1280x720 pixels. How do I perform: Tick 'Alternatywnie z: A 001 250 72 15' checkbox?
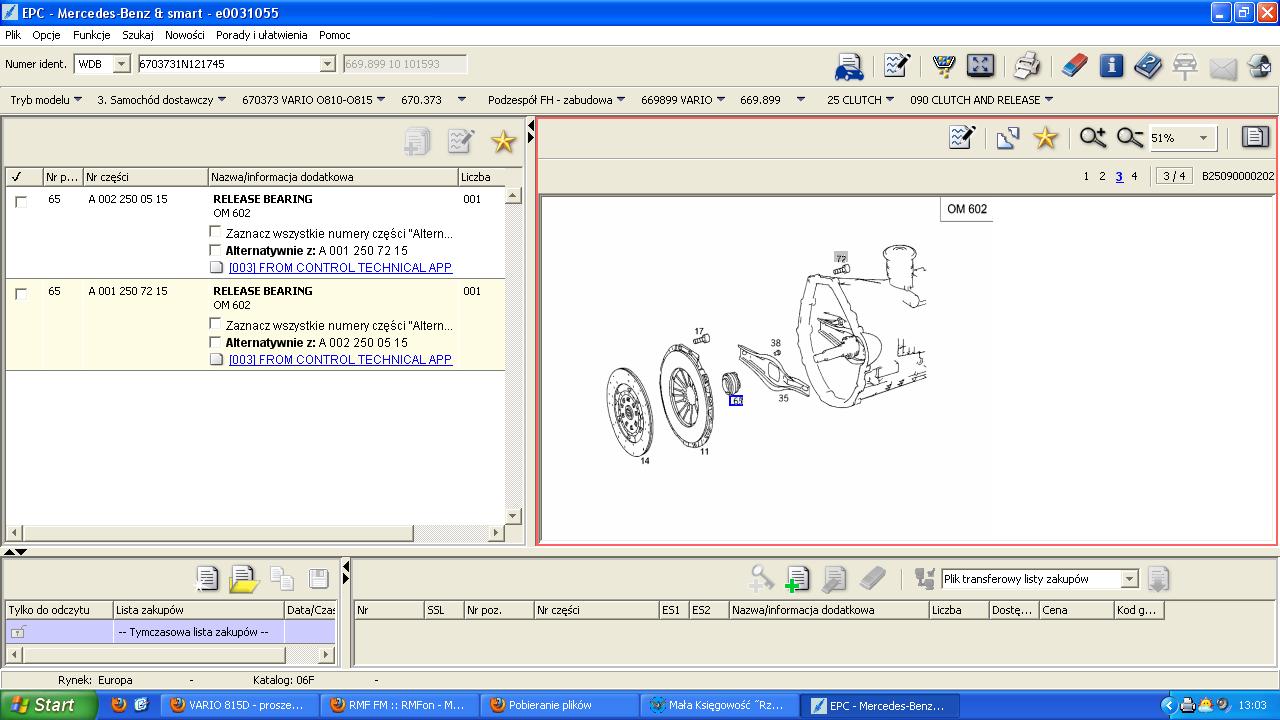tap(215, 250)
